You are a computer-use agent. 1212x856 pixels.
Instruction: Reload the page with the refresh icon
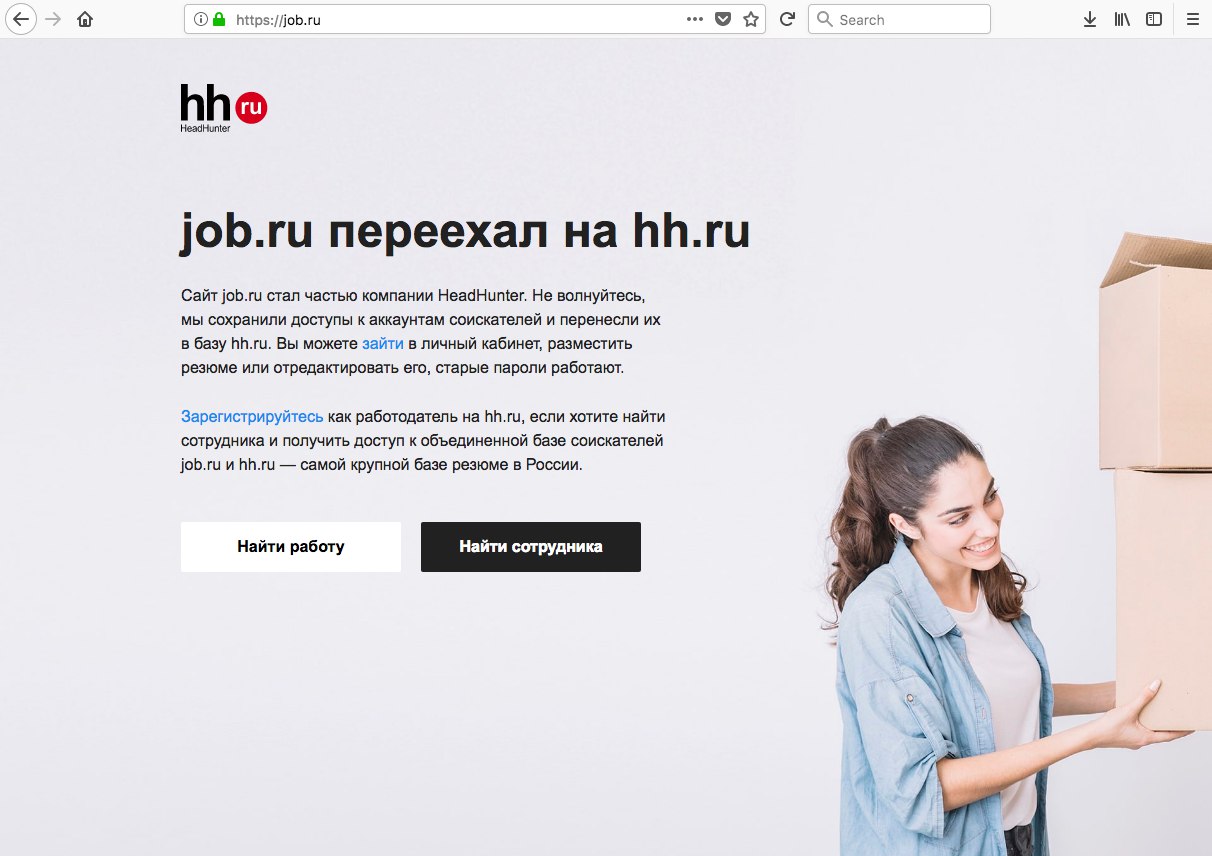(x=787, y=19)
